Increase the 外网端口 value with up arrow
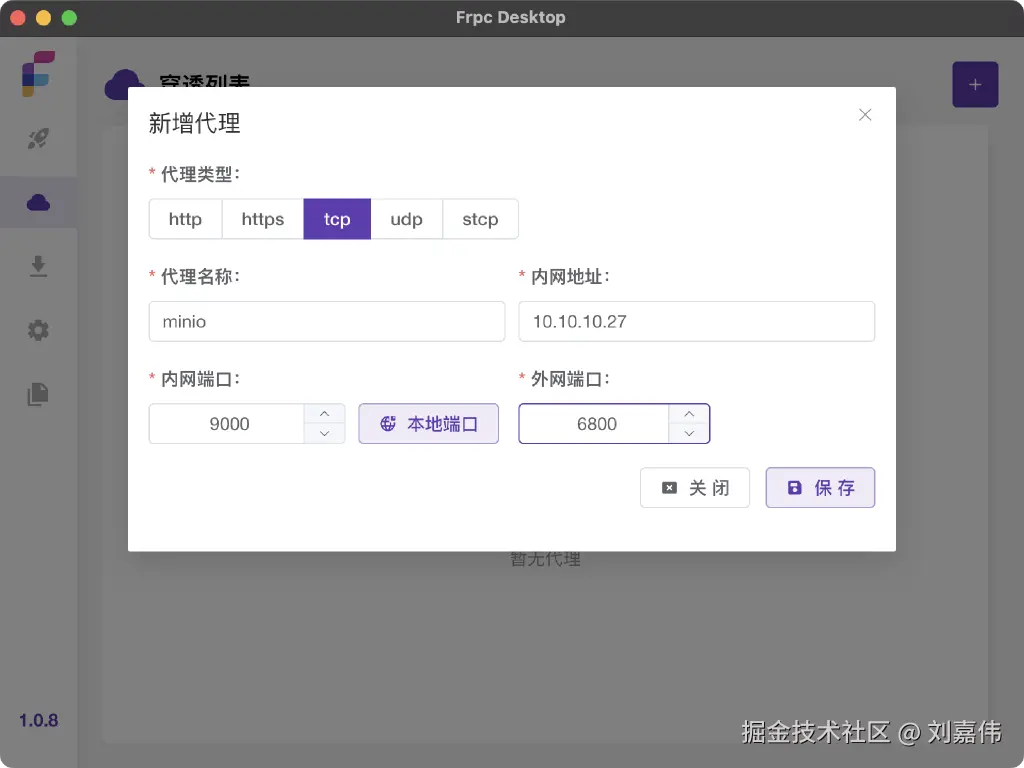Viewport: 1024px width, 768px height. 689,414
